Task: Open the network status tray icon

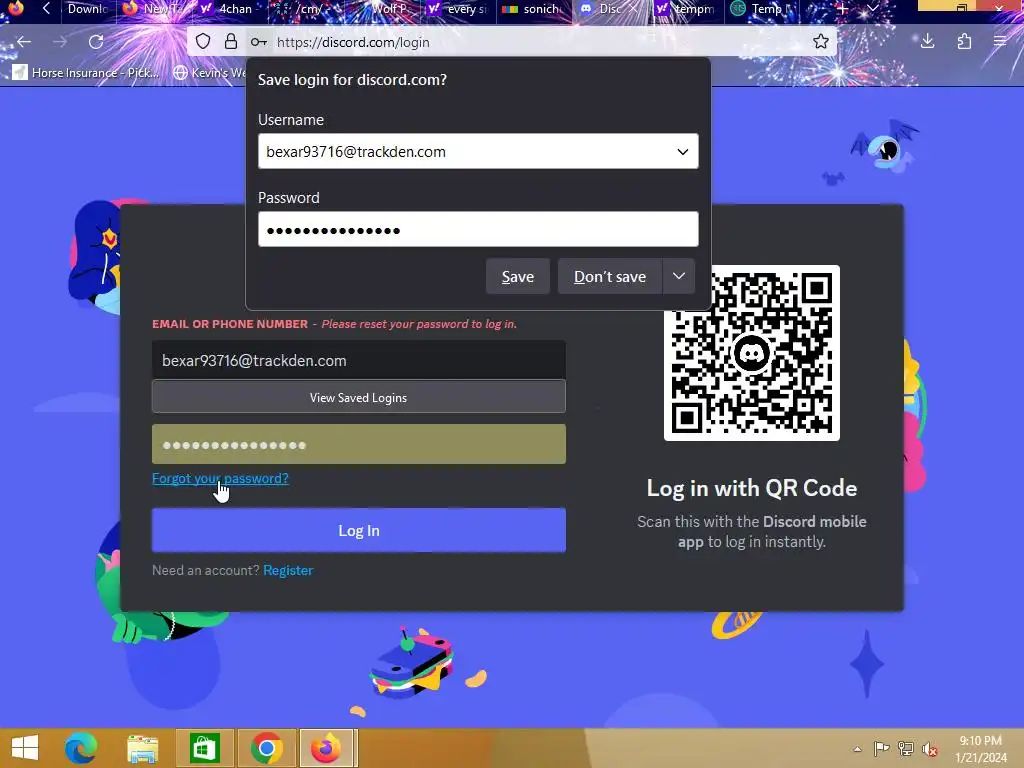Action: pos(906,748)
